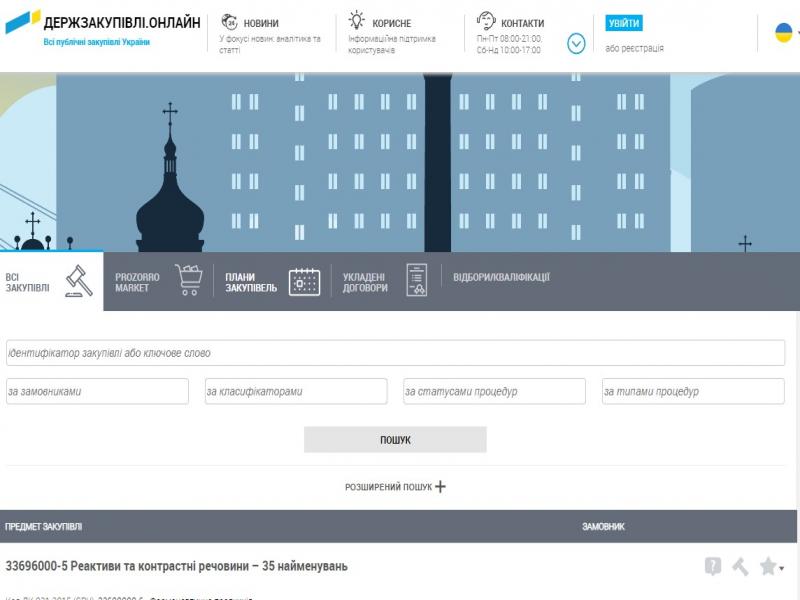
Task: Open the Корисне section link
Action: click(x=392, y=23)
